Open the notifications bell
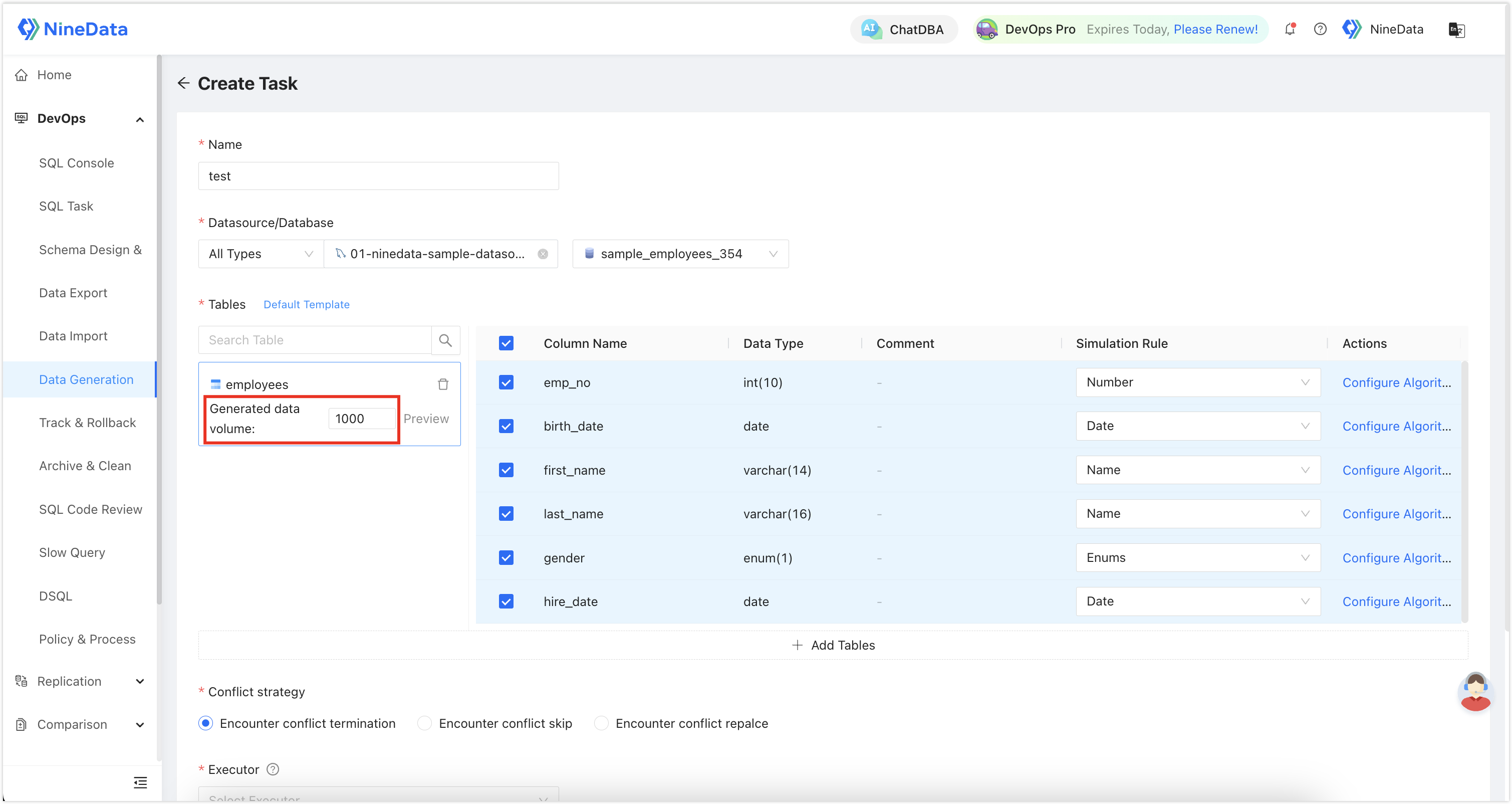 (x=1290, y=29)
